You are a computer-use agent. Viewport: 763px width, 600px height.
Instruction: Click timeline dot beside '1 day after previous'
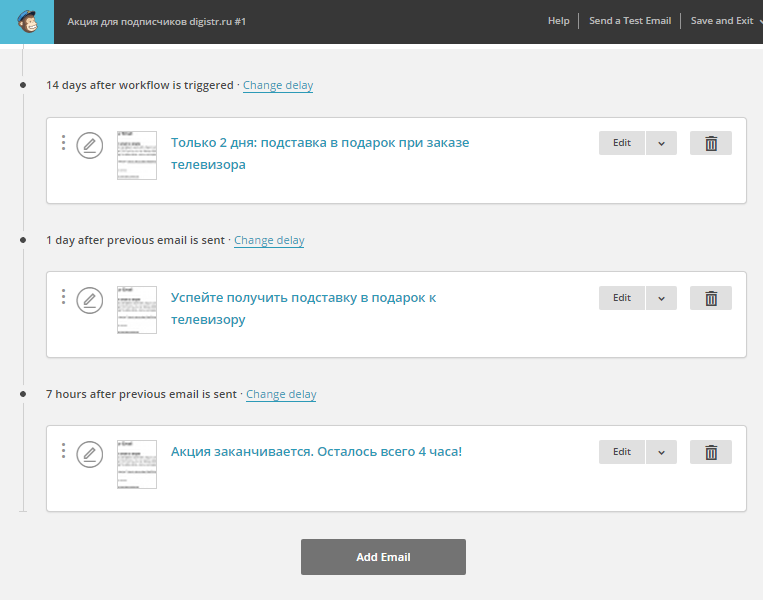point(23,240)
